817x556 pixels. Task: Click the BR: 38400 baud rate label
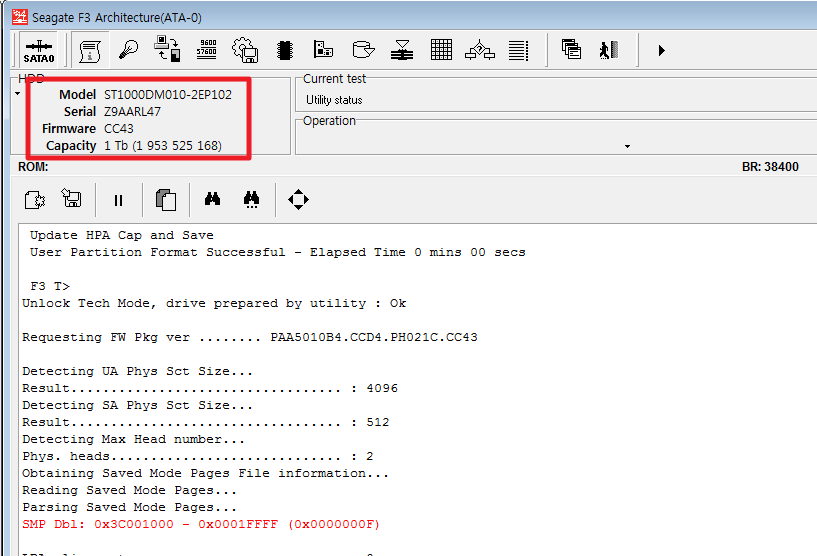coord(770,167)
